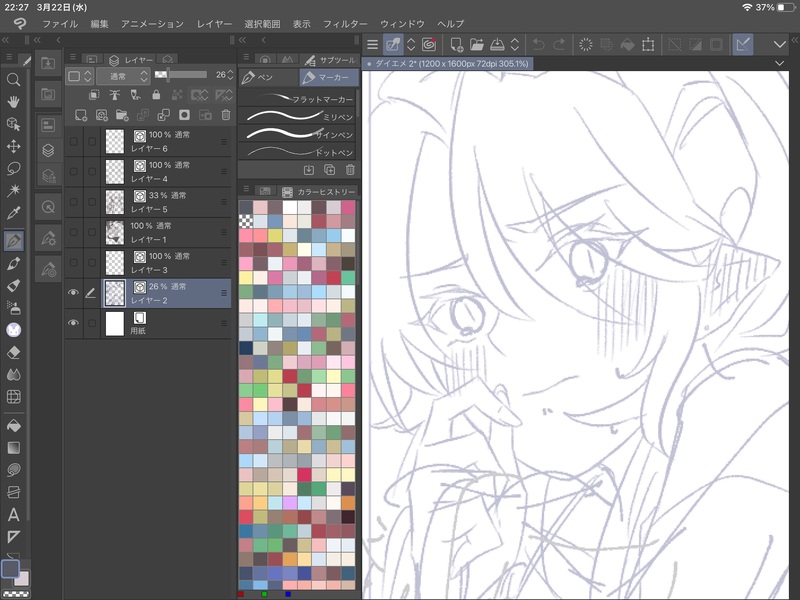The height and width of the screenshot is (600, 800).
Task: Pick the transparent checkered color swatch
Action: [x=246, y=221]
